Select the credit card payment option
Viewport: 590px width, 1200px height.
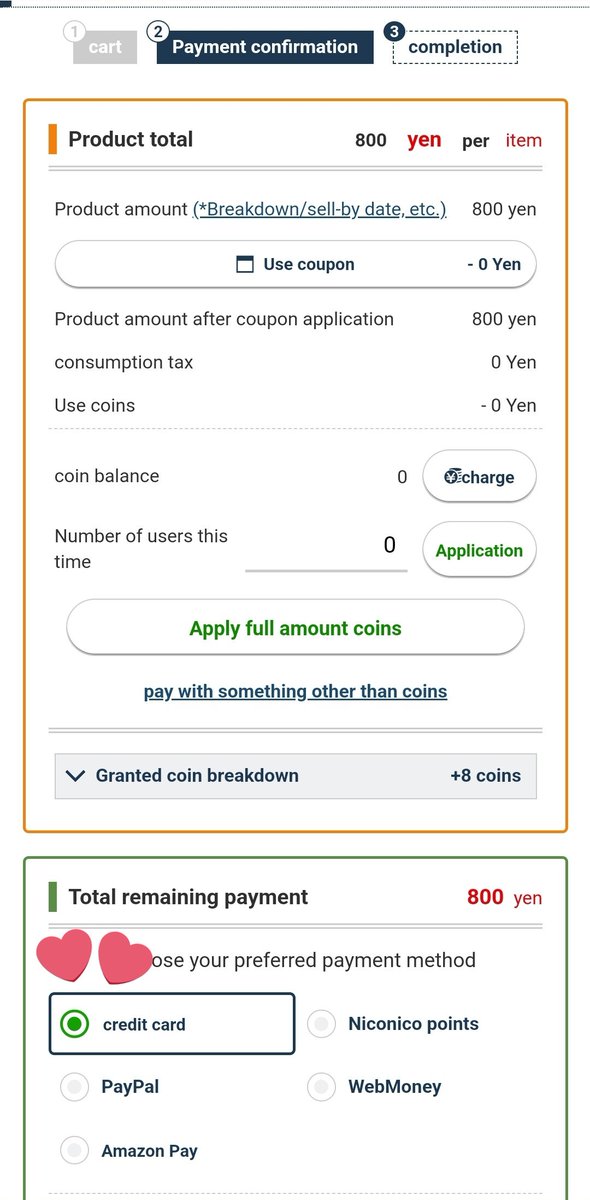point(172,1024)
